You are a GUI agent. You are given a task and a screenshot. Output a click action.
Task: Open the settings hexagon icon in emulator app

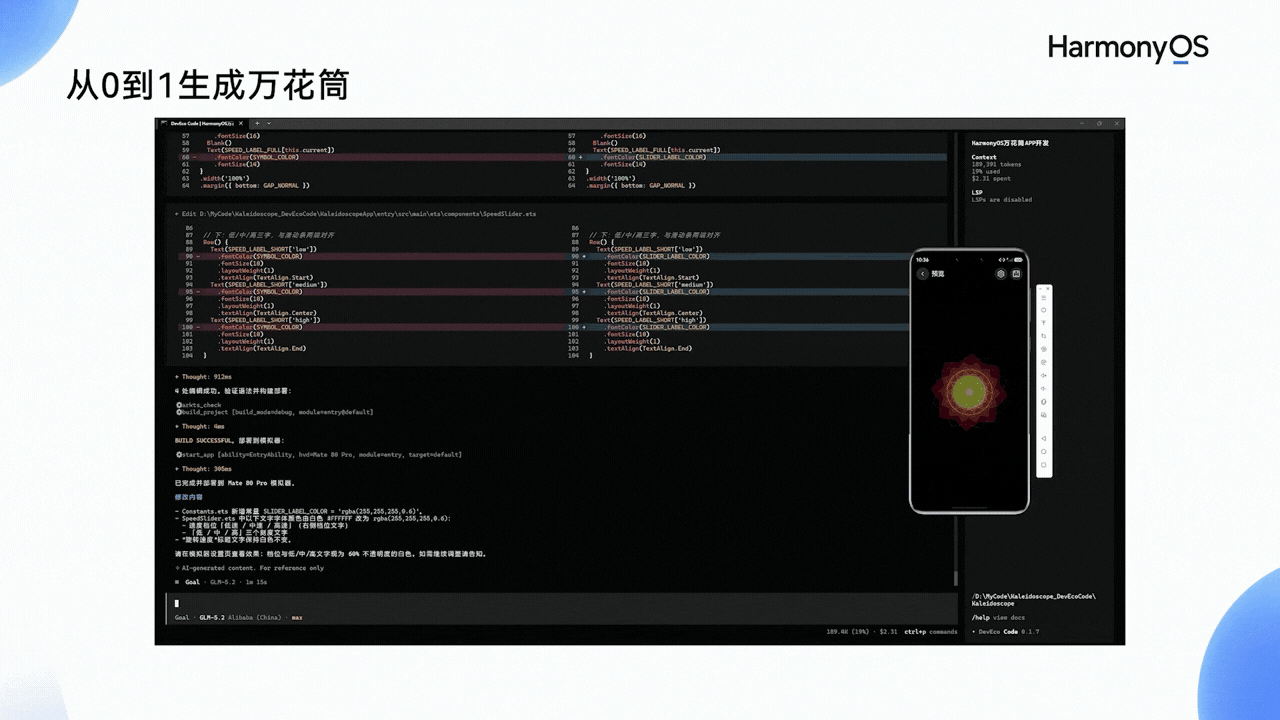click(1001, 273)
